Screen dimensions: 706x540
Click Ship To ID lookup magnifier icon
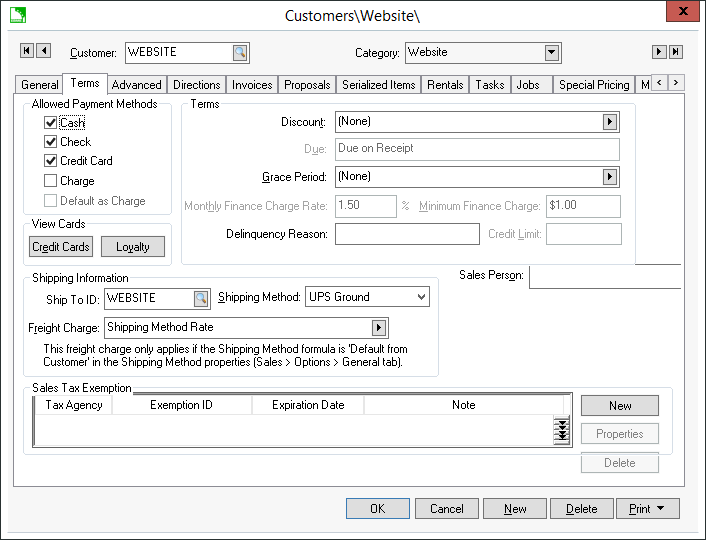click(201, 297)
